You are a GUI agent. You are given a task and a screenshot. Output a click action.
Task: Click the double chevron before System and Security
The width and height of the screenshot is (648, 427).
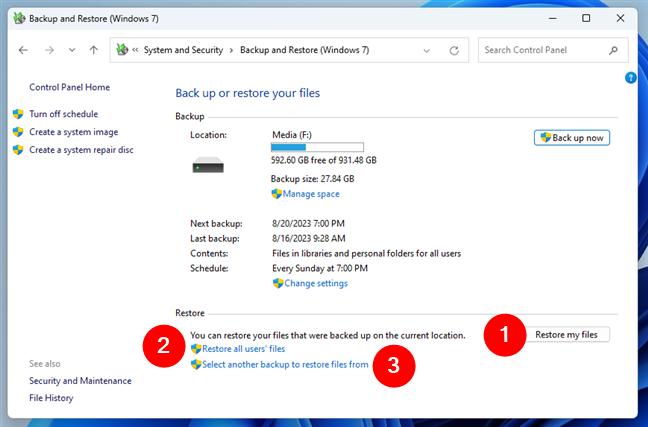[x=135, y=50]
